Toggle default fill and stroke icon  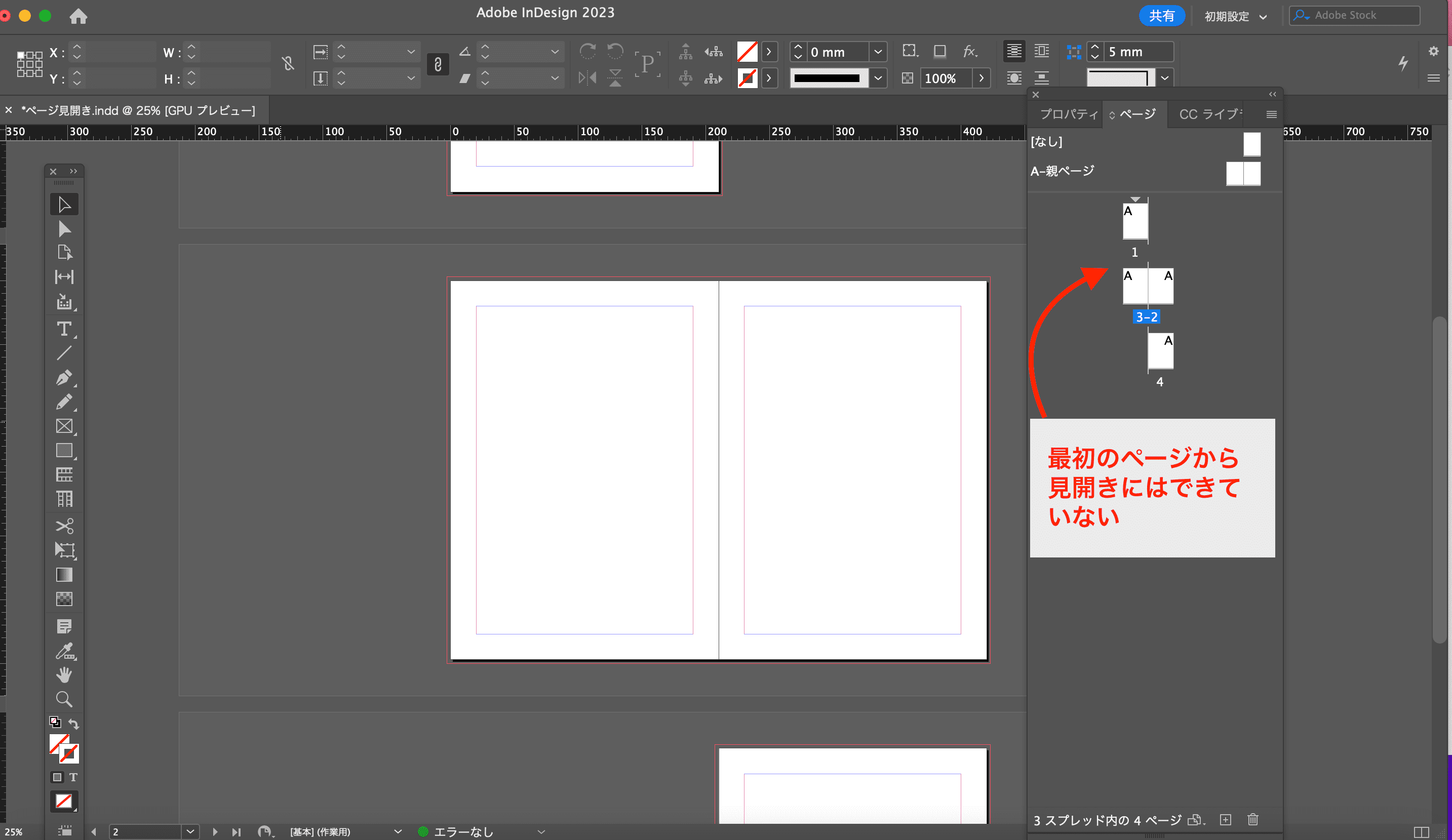(x=55, y=722)
